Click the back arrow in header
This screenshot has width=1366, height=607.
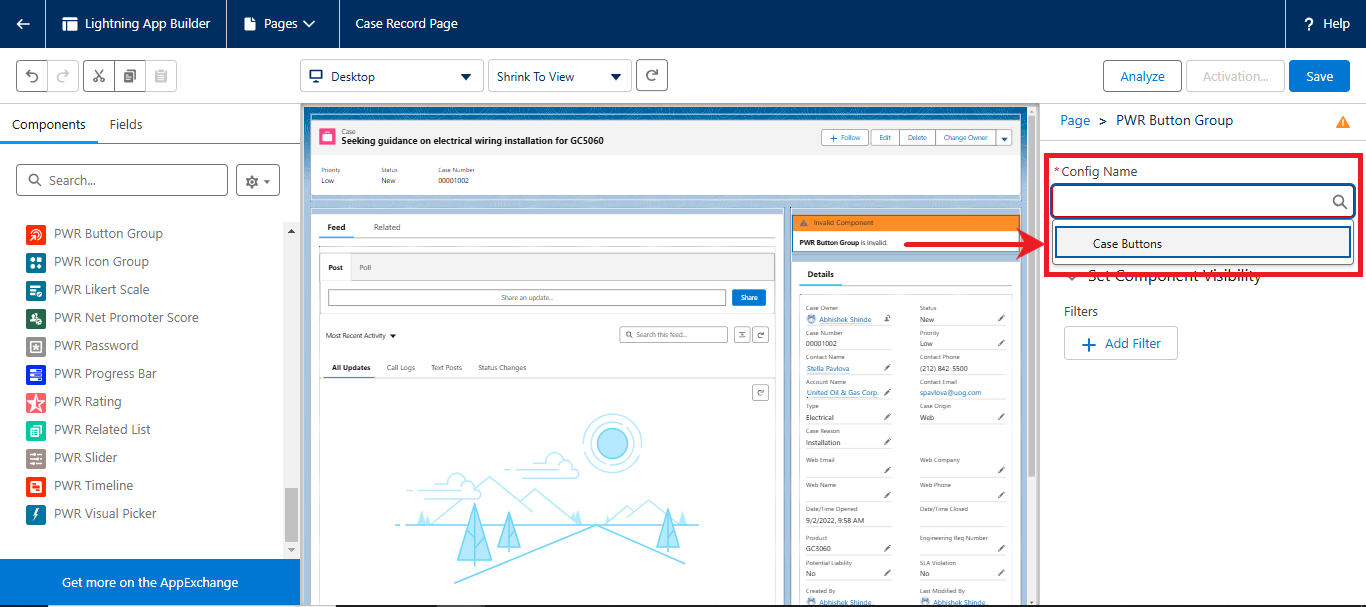22,24
